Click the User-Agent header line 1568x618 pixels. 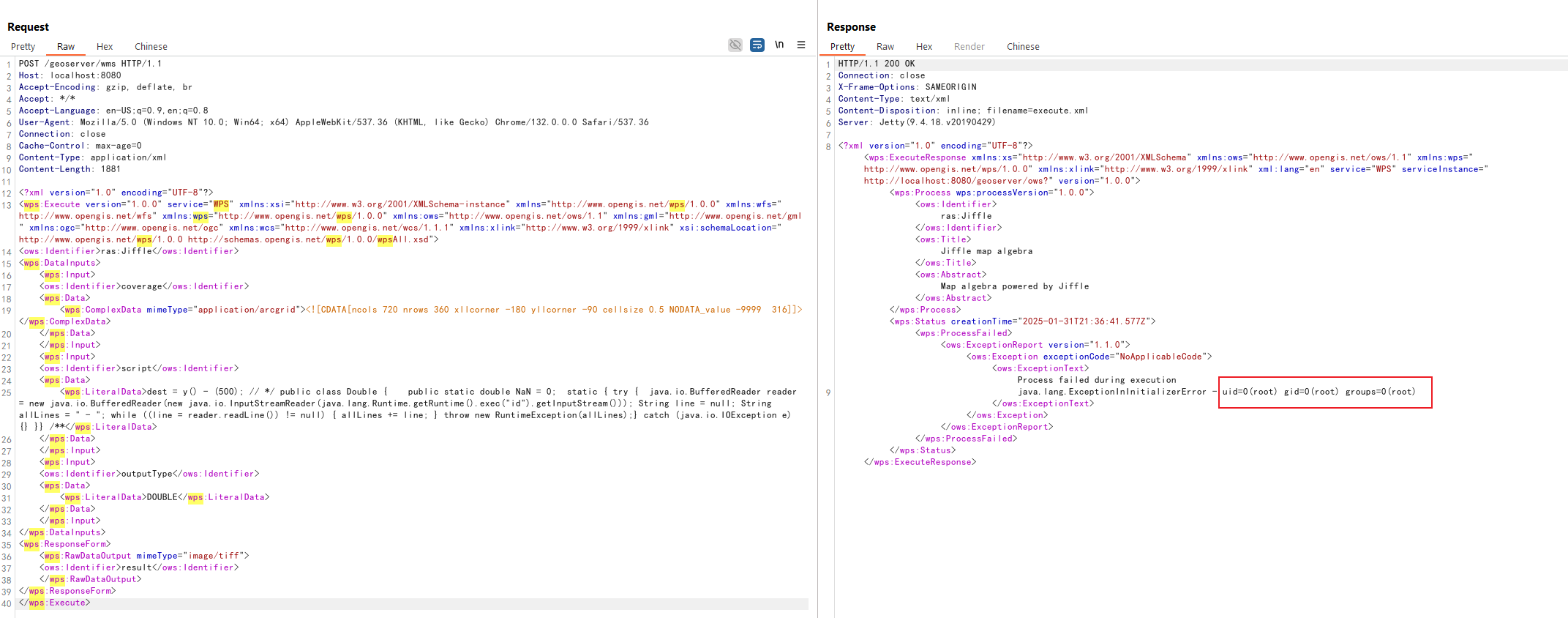point(334,122)
